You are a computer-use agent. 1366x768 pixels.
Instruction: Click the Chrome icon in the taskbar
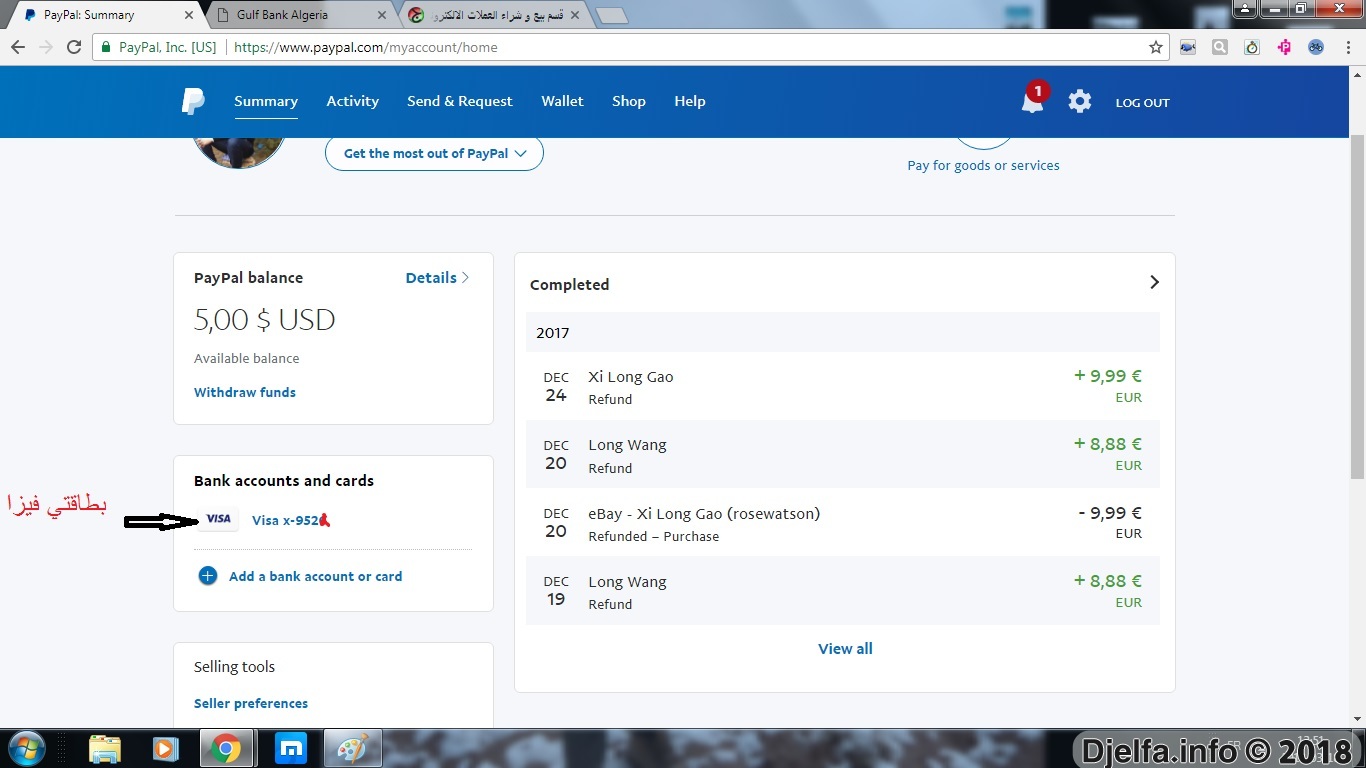coord(225,748)
